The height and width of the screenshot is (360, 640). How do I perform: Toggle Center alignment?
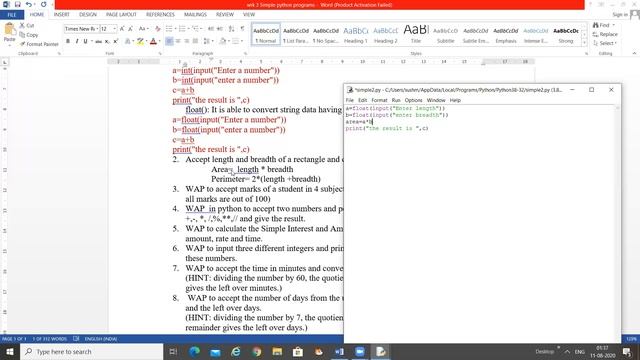(x=178, y=41)
